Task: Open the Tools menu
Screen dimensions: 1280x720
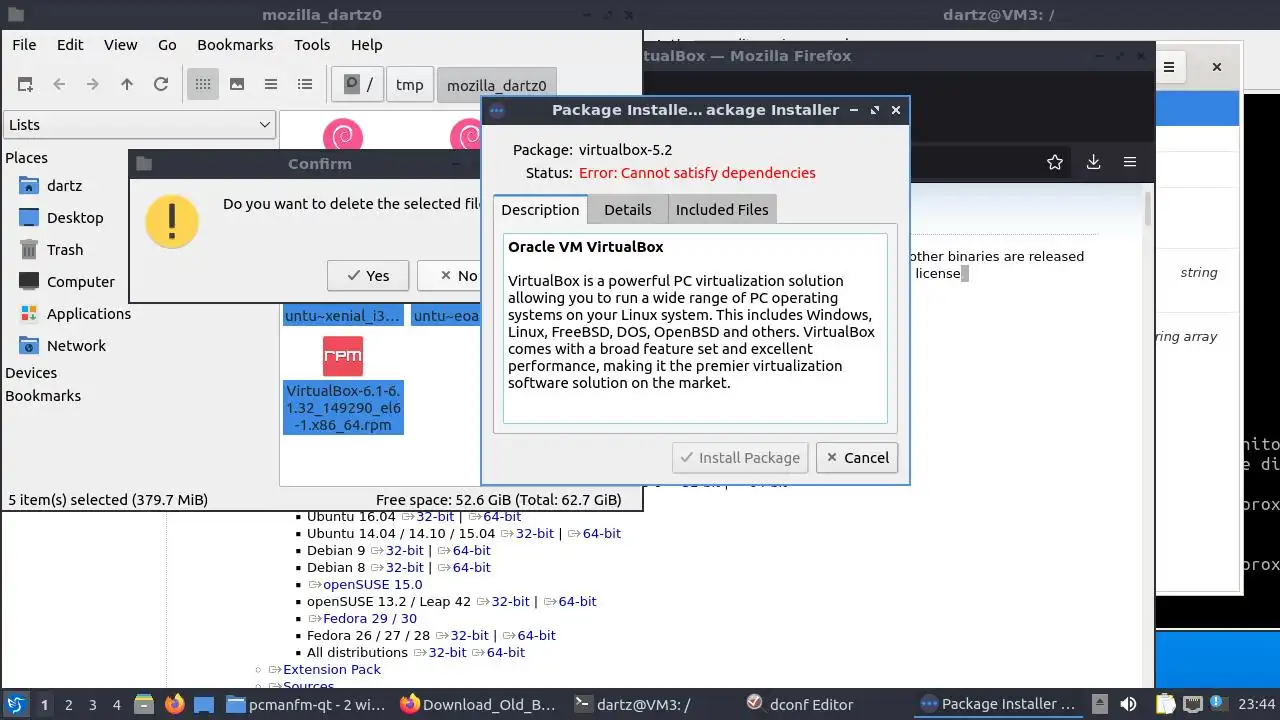Action: [x=312, y=45]
